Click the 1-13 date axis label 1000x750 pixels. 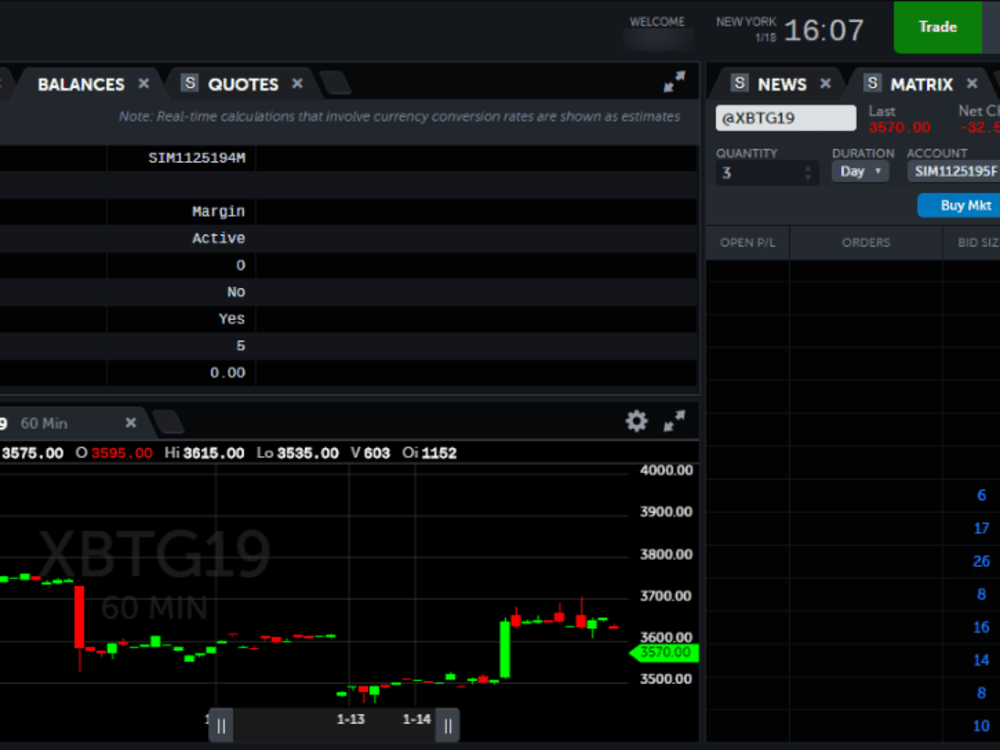click(x=350, y=719)
